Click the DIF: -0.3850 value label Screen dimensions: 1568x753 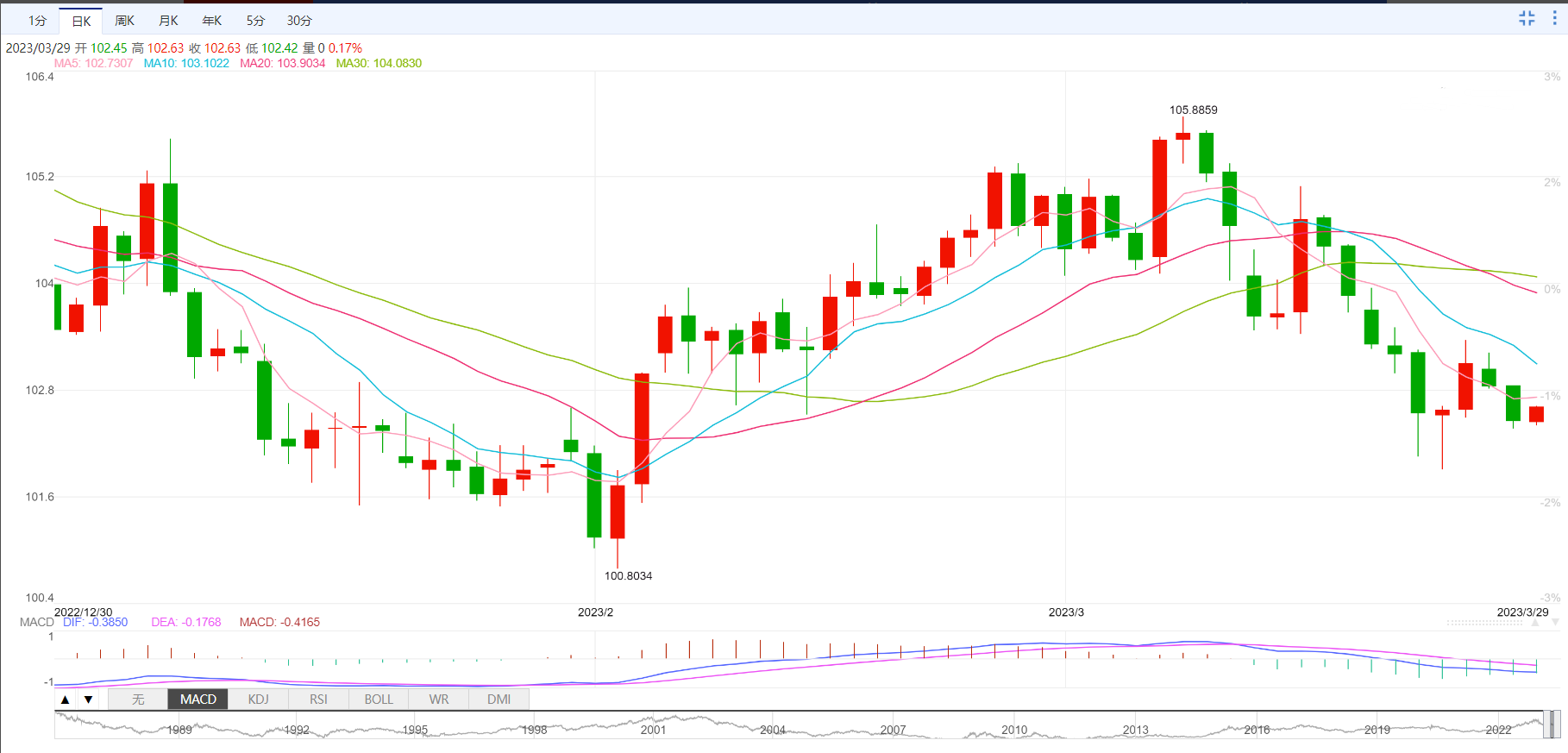tap(95, 622)
